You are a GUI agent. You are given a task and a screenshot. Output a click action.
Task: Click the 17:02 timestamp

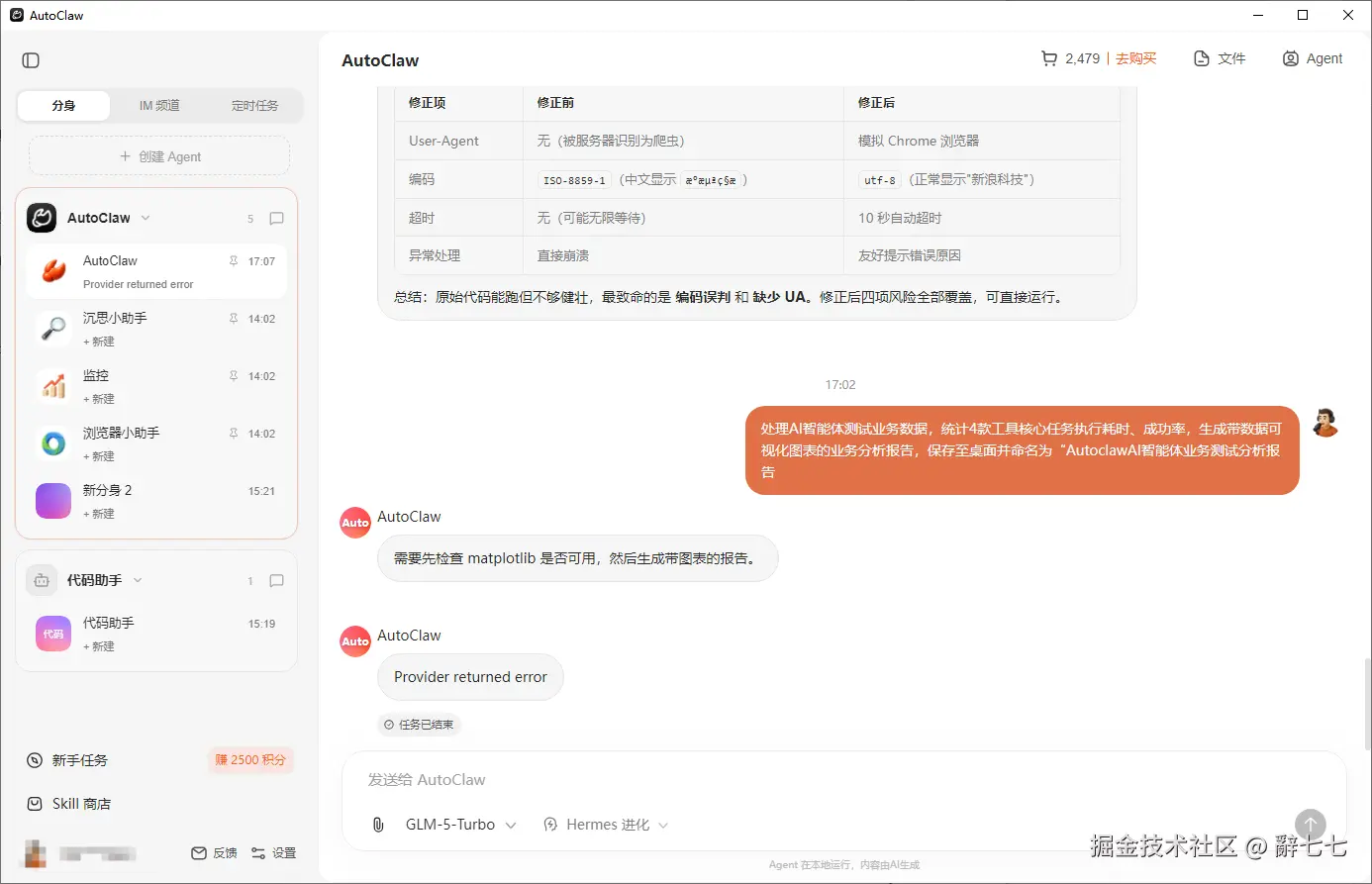pos(840,385)
